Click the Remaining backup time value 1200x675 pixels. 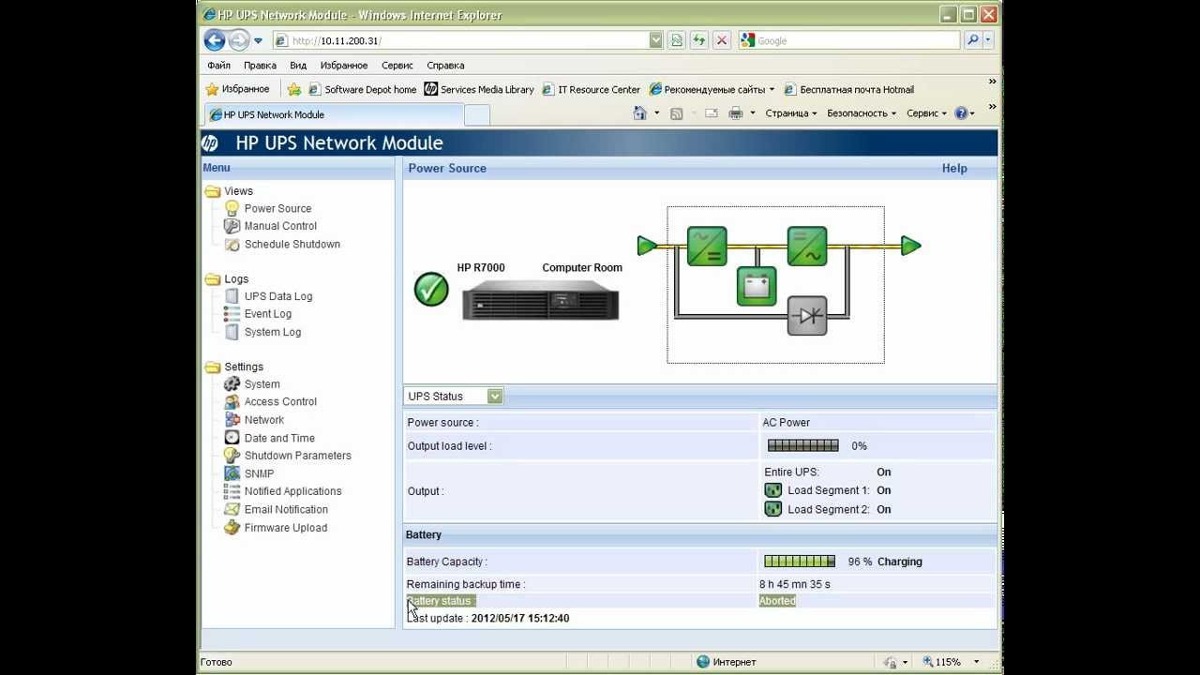(794, 584)
